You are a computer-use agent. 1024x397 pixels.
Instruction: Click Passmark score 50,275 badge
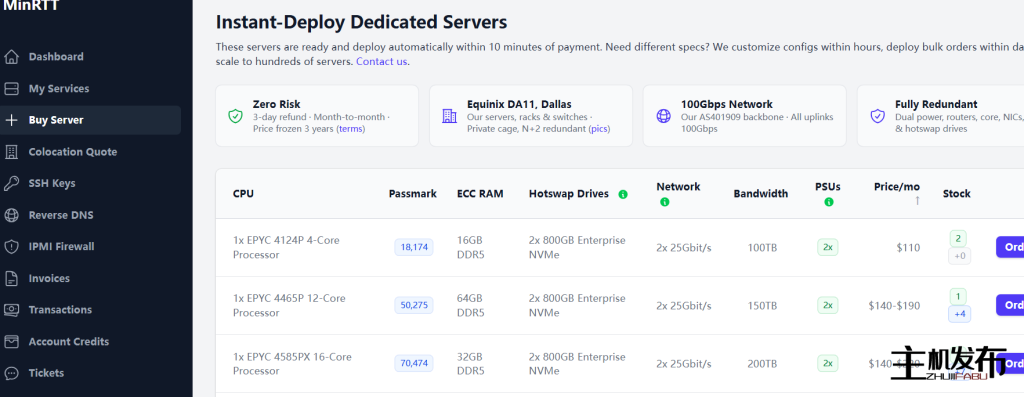click(x=414, y=306)
